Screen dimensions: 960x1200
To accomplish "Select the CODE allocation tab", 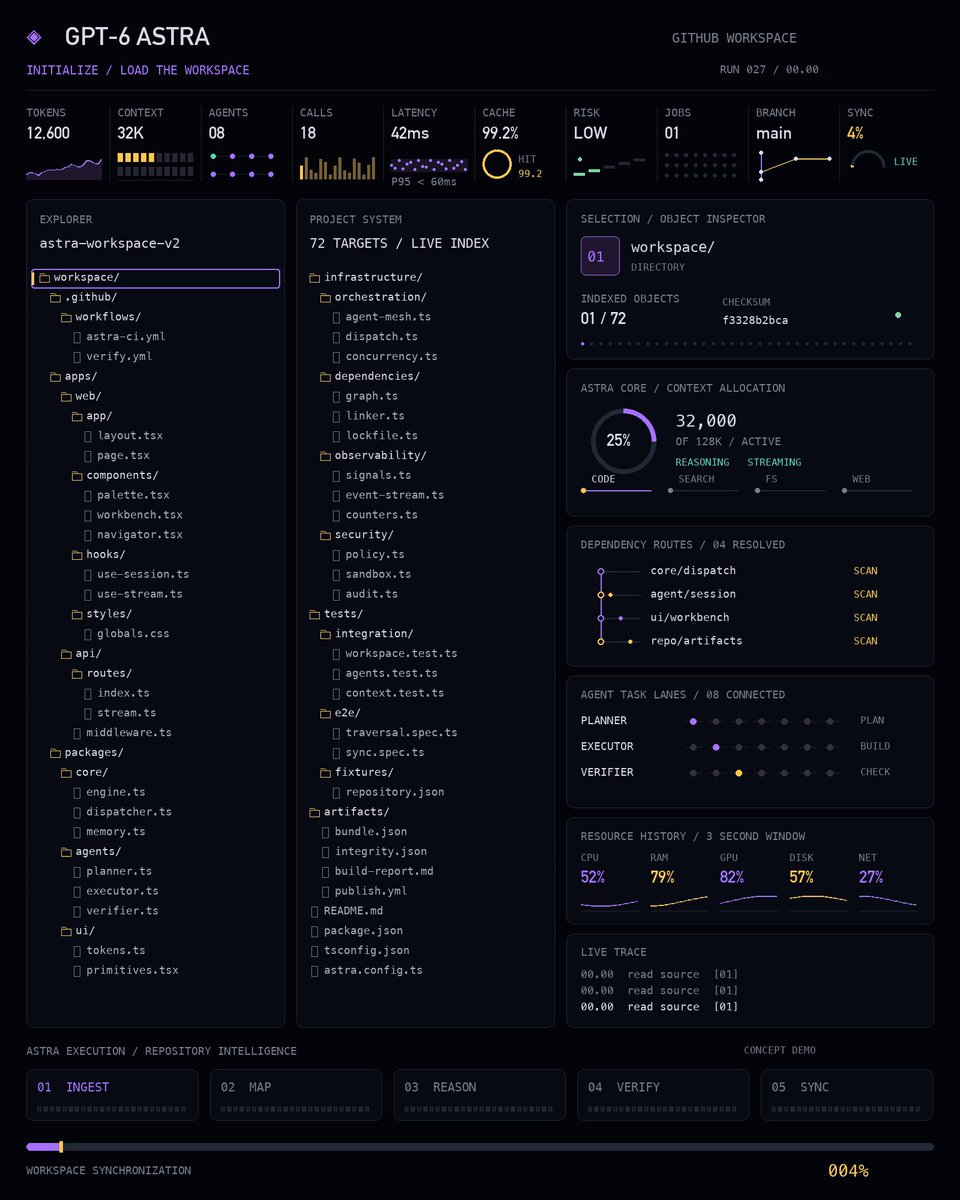I will coord(616,484).
